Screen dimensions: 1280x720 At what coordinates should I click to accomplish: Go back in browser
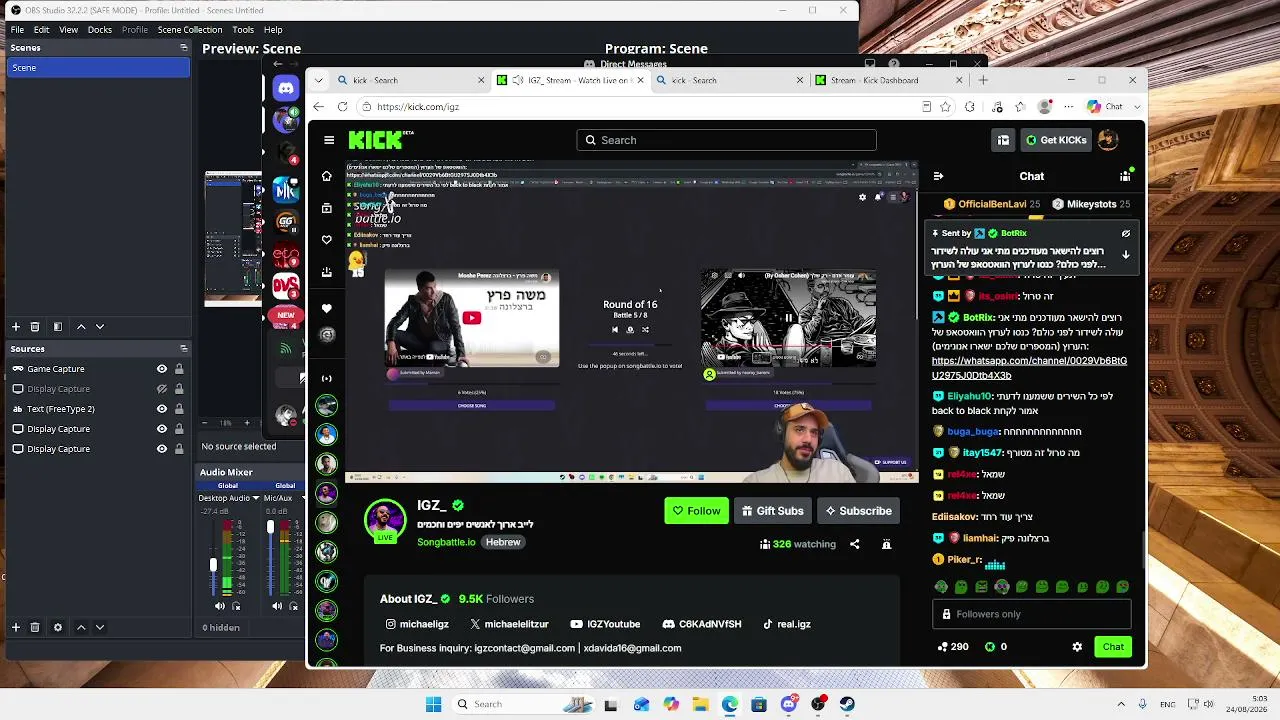coord(318,107)
